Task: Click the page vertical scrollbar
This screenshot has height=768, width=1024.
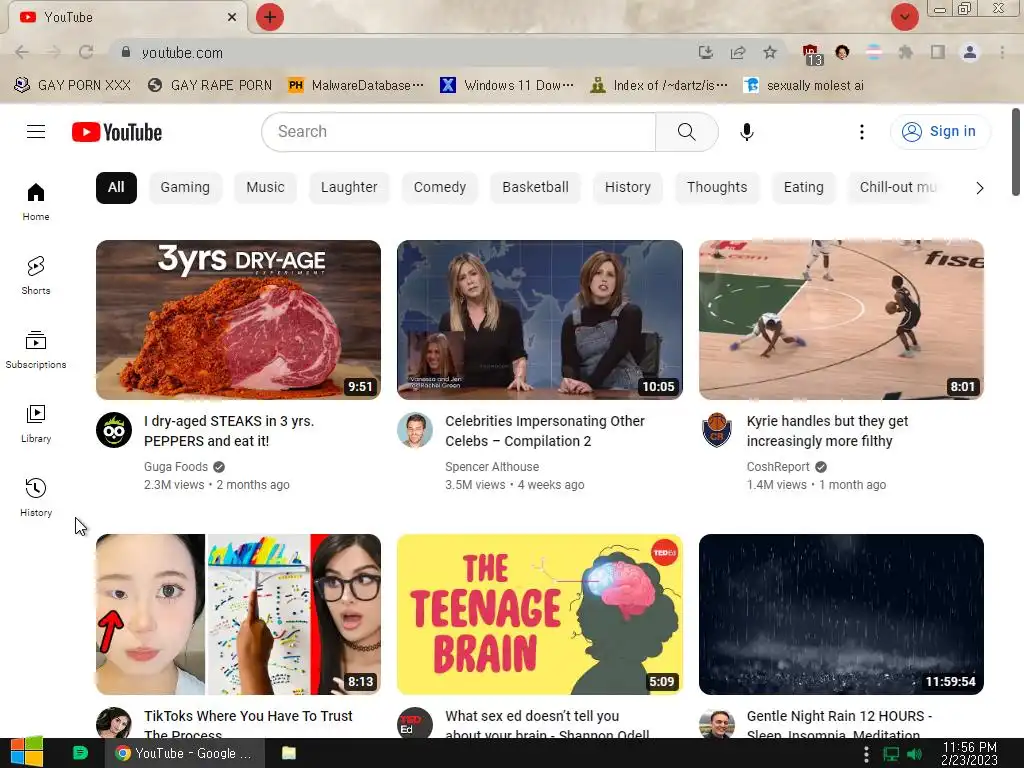Action: coord(1016,152)
